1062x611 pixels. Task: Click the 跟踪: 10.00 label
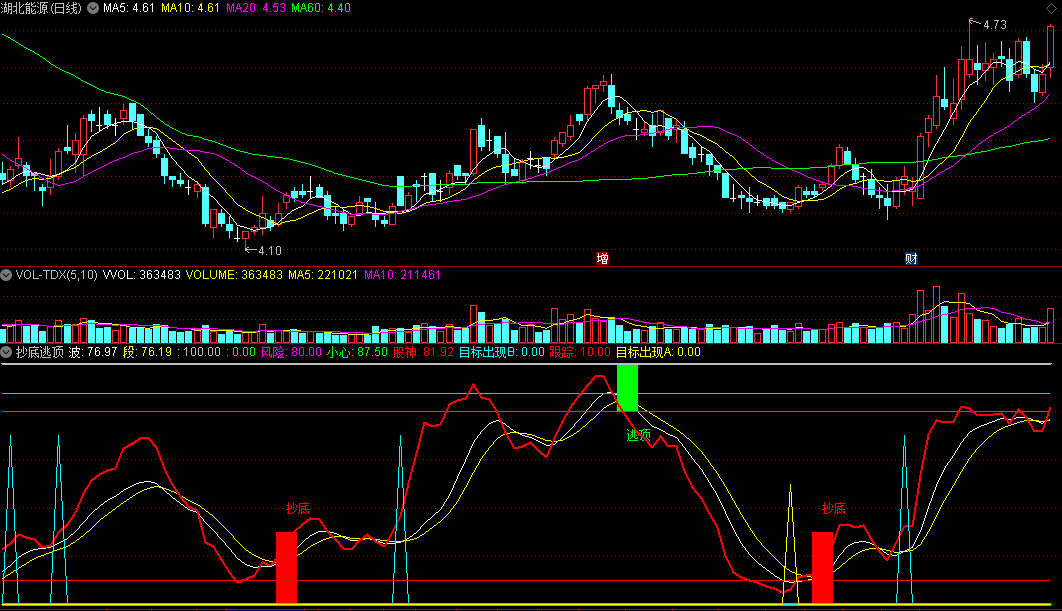tap(580, 352)
